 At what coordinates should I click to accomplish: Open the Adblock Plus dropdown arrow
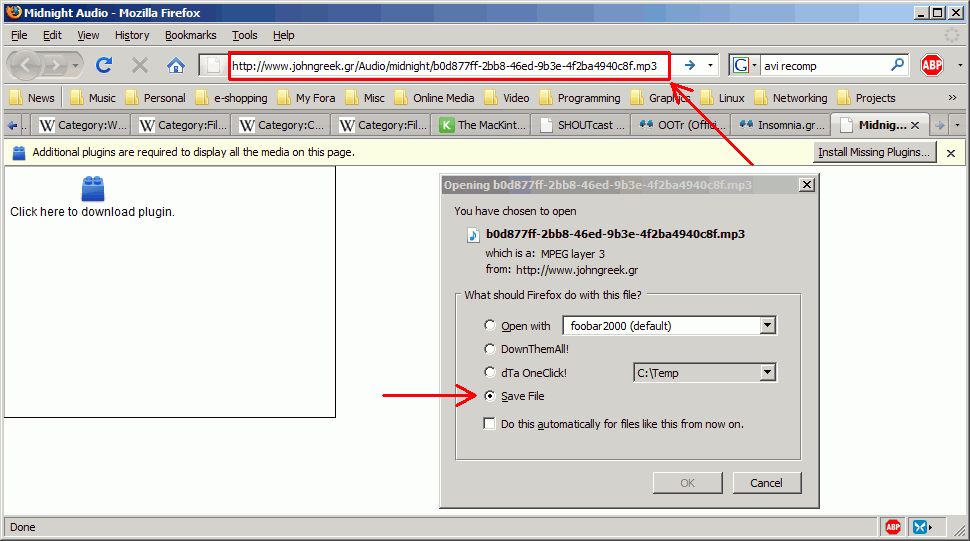pos(960,65)
